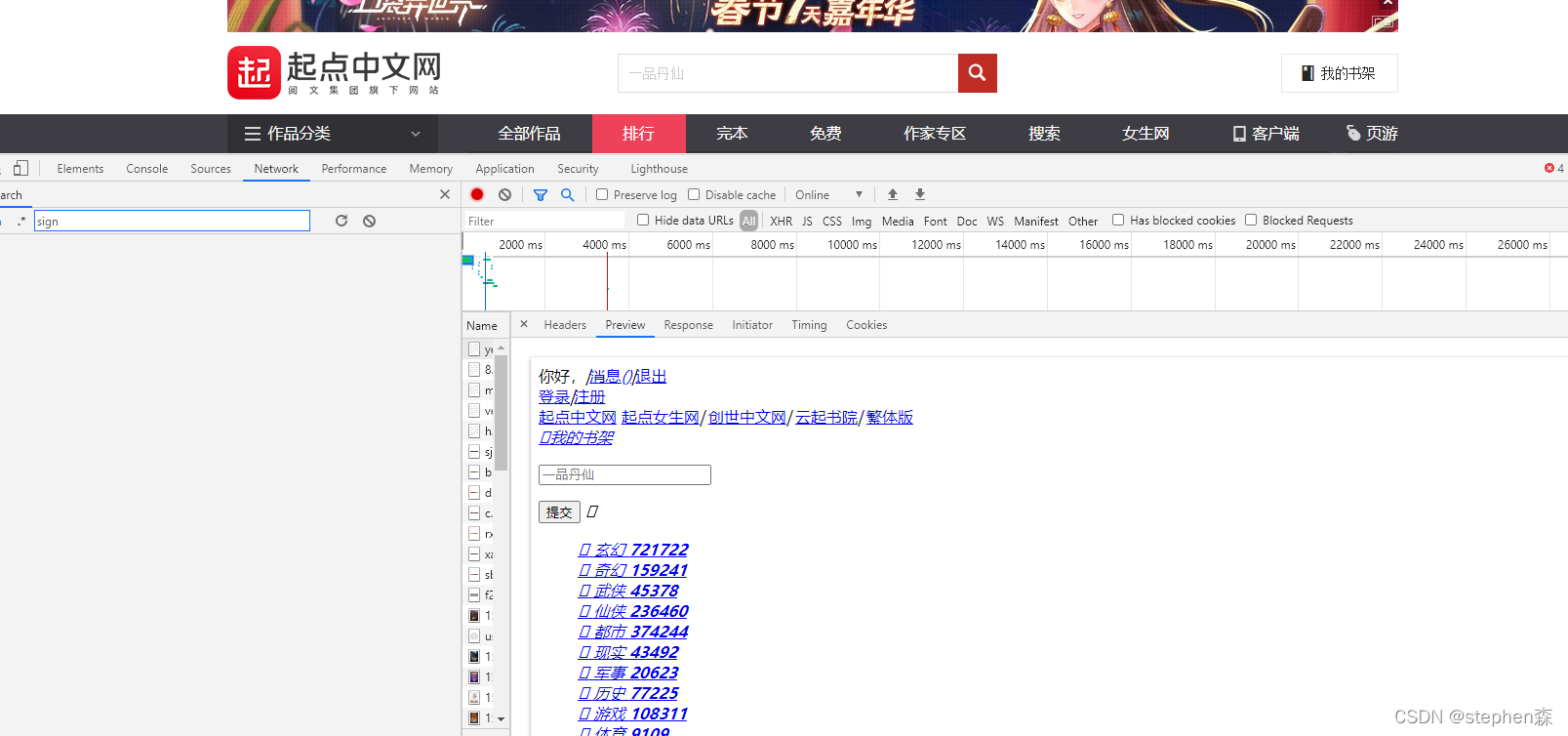
Task: Filter requests by CSS
Action: (x=831, y=222)
